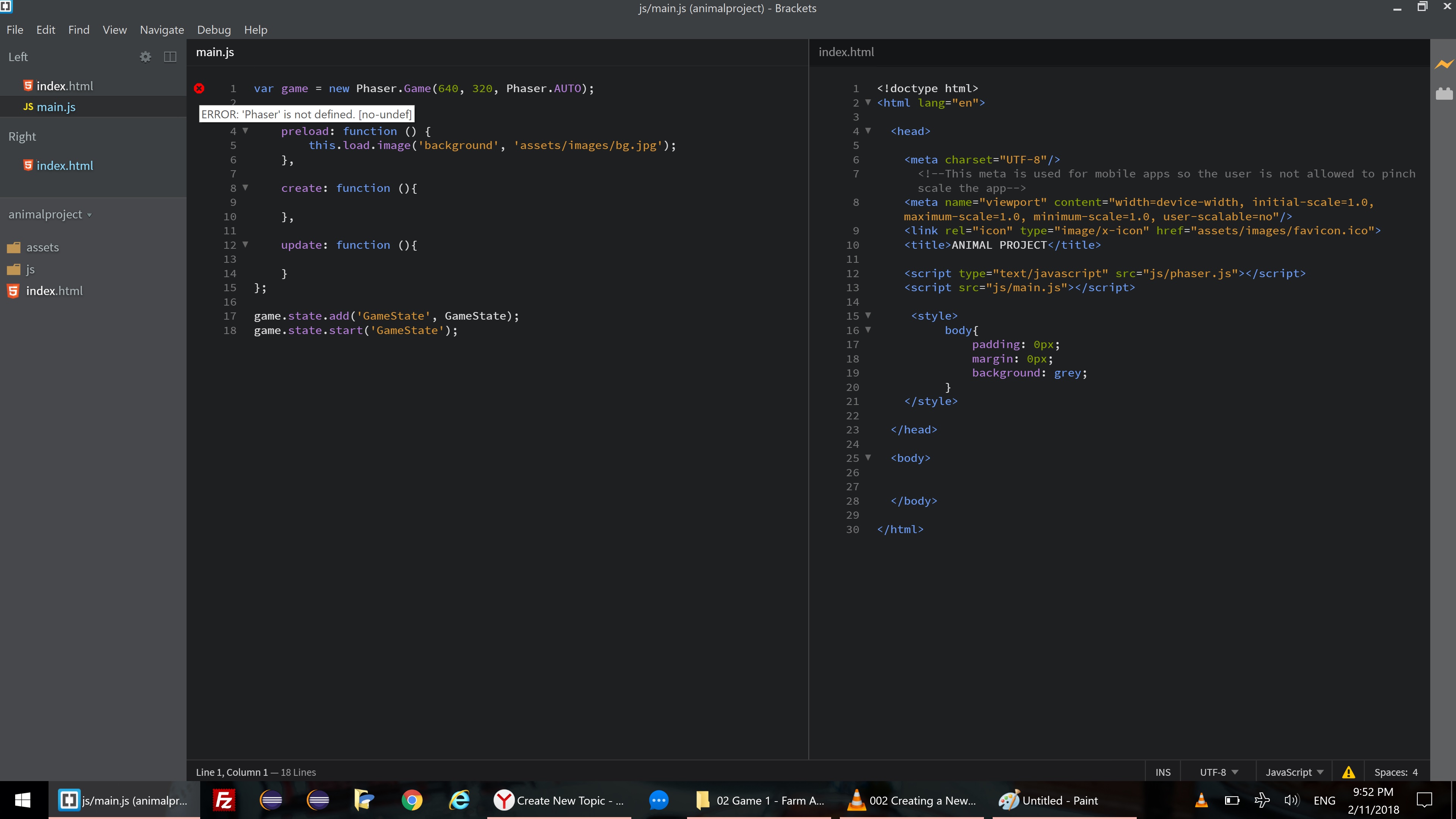
Task: Open the UTF-8 encoding dropdown
Action: tap(1219, 772)
